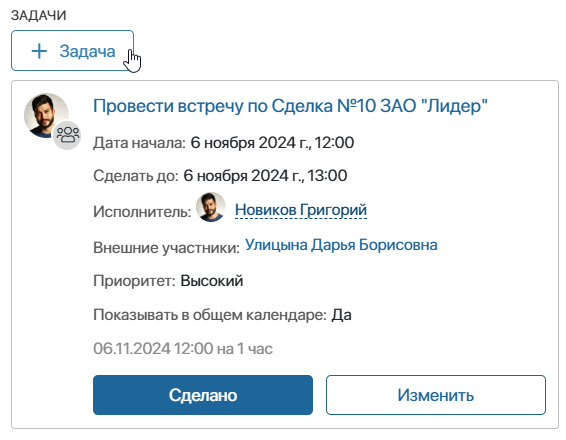
Task: Click small avatar beside Новиков Григорий
Action: pyautogui.click(x=211, y=207)
